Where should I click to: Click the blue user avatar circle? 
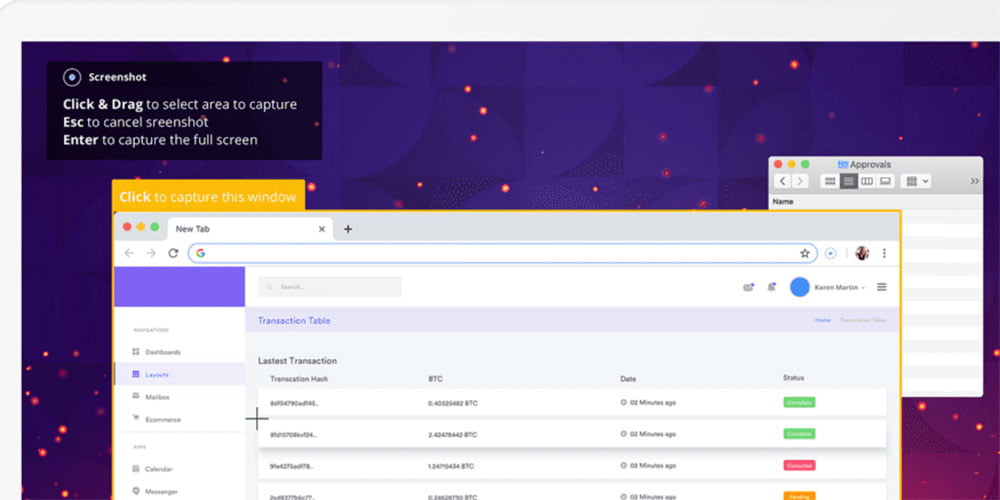[800, 287]
